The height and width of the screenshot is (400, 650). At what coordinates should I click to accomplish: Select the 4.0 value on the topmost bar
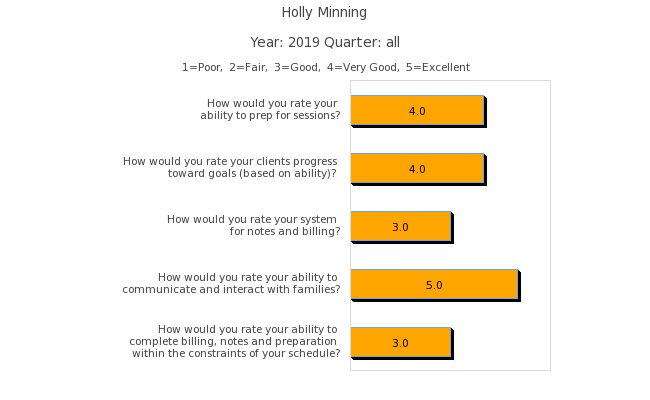(417, 111)
